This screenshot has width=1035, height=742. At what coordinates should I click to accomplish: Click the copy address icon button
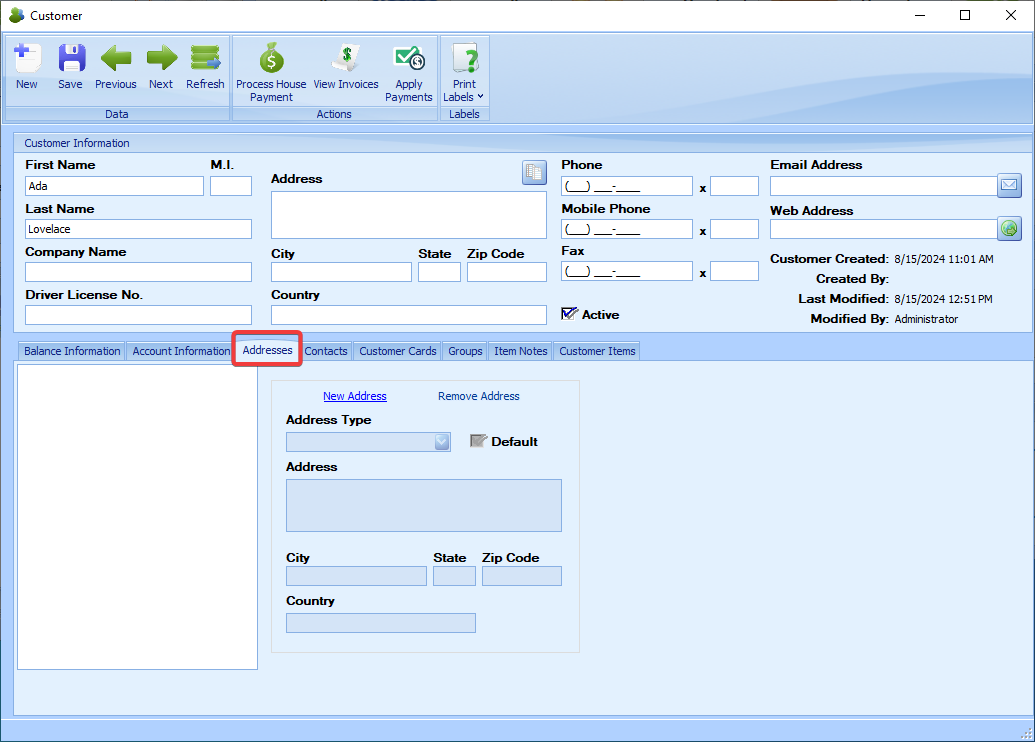click(x=534, y=173)
